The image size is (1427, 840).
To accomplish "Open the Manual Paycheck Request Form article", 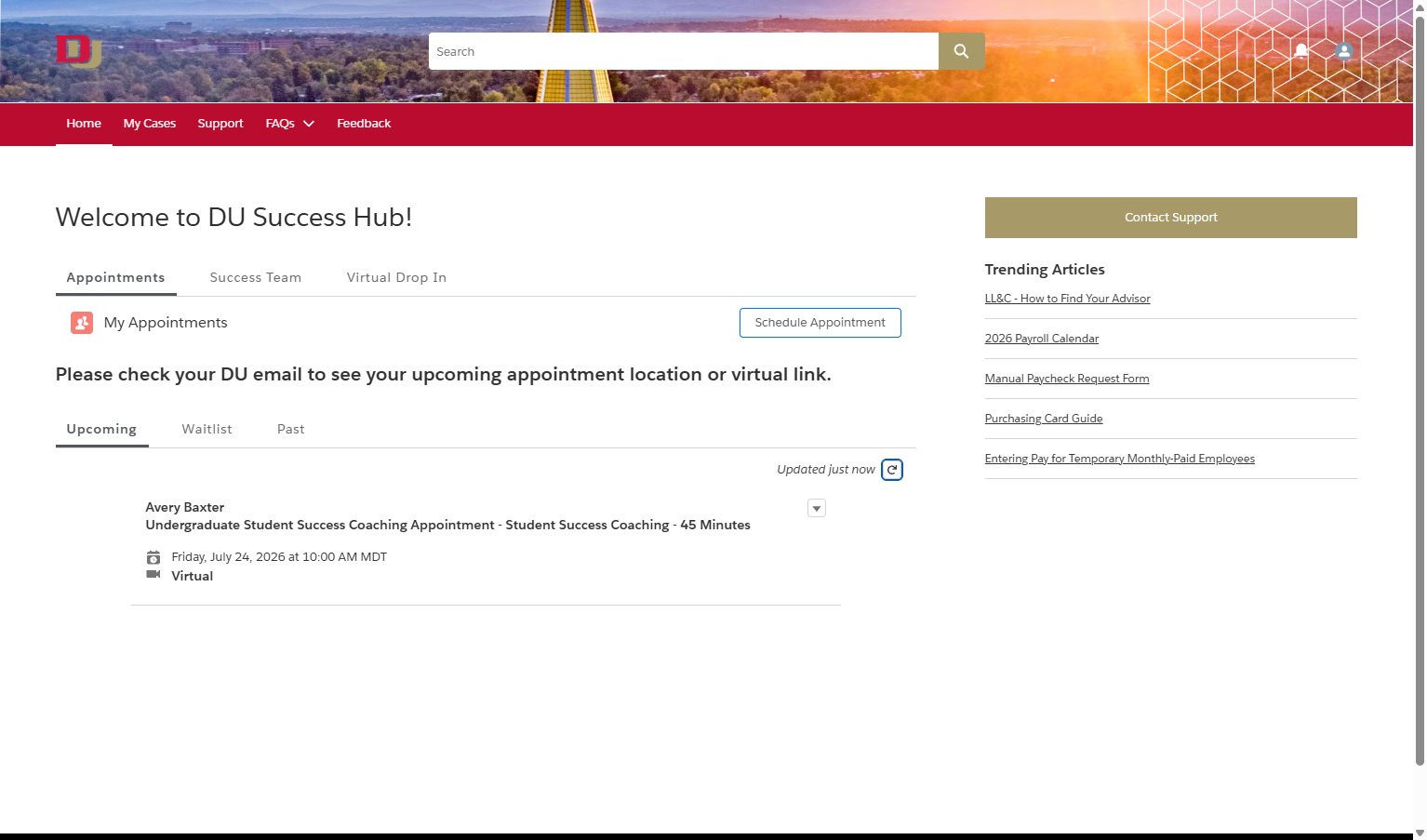I will pyautogui.click(x=1067, y=379).
